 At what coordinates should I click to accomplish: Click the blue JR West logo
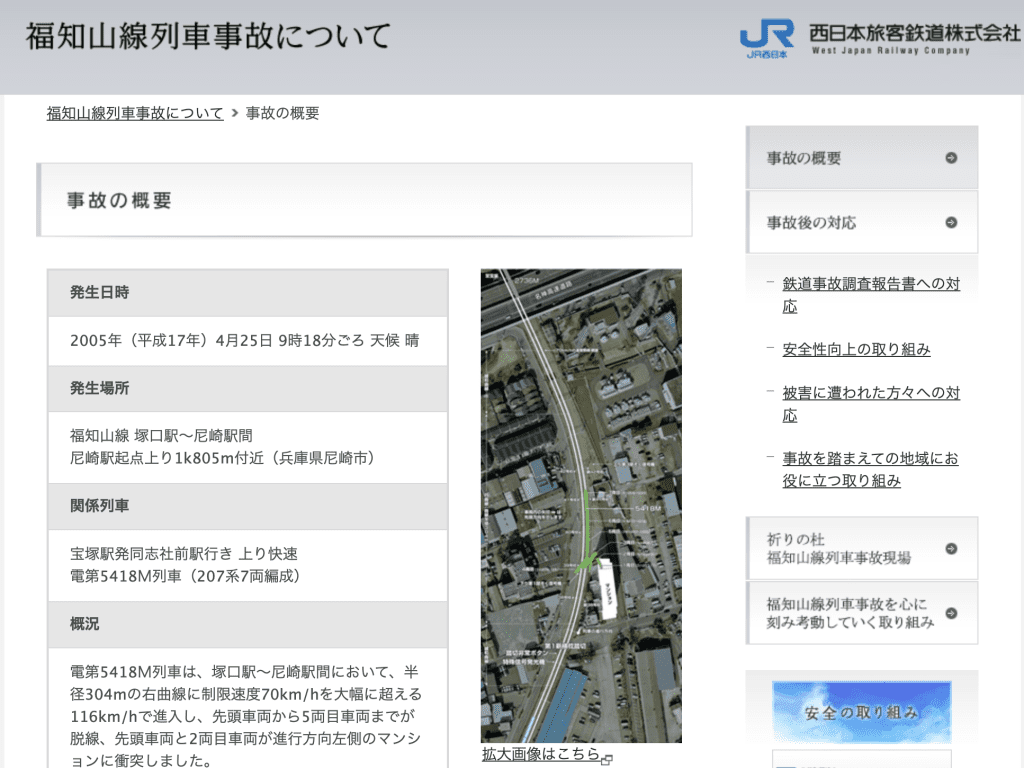[767, 39]
